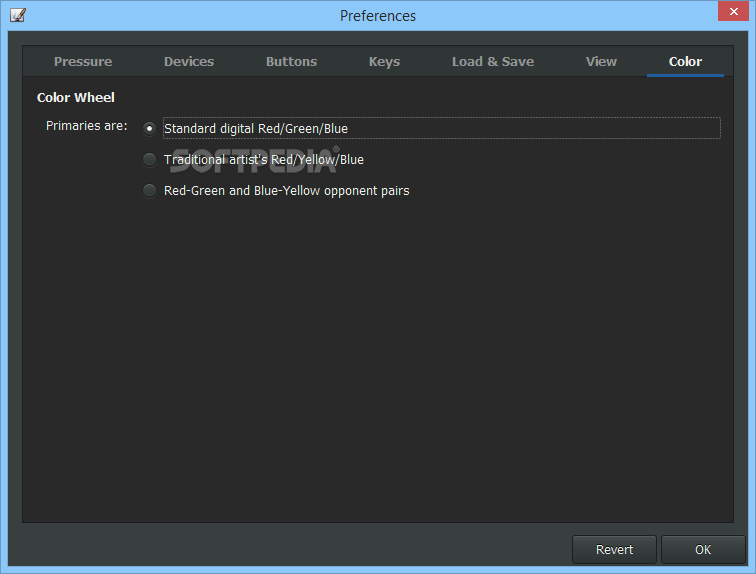Click the Preferences window title
This screenshot has height=574, width=756.
pos(378,16)
